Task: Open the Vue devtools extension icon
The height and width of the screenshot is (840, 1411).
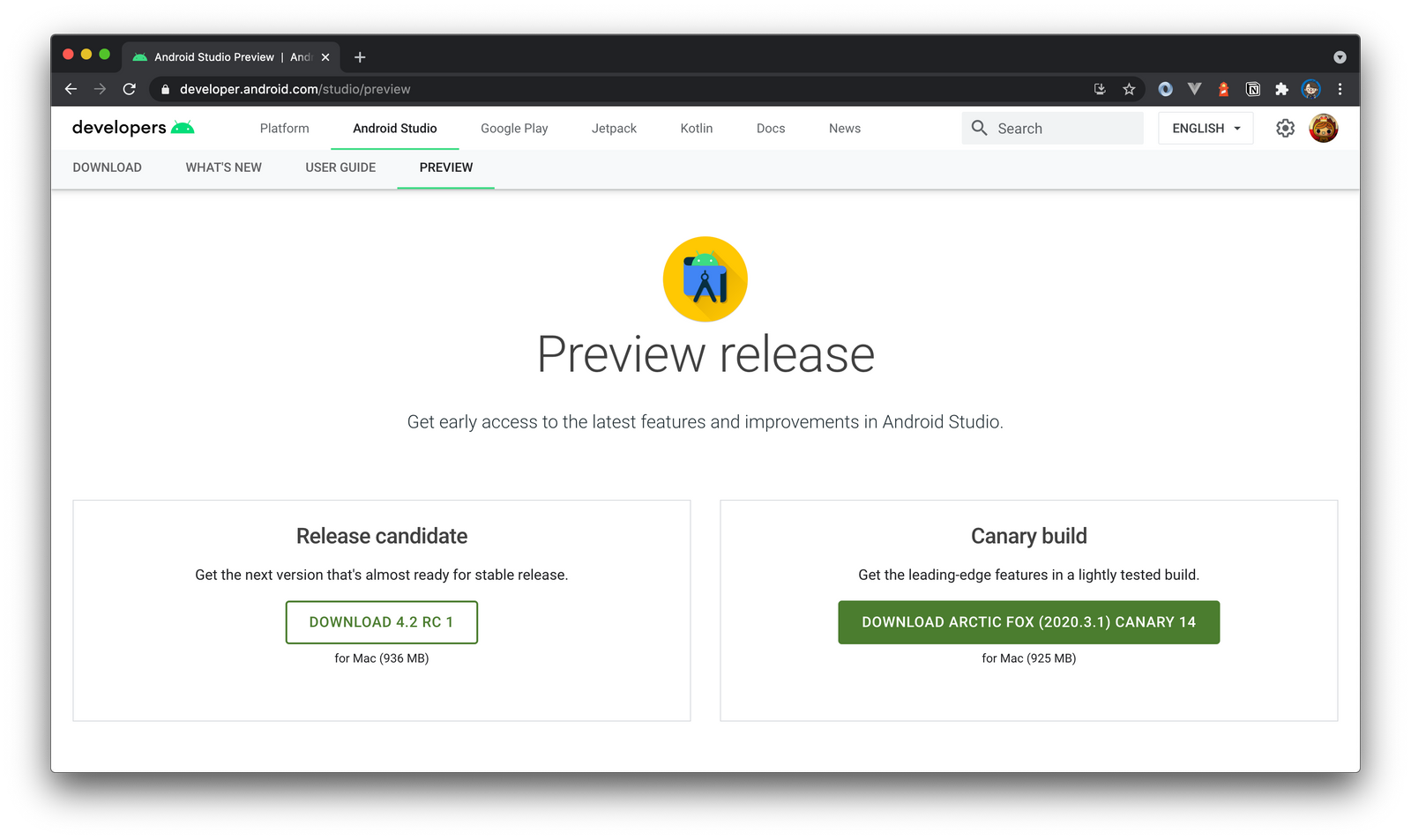Action: (1194, 89)
